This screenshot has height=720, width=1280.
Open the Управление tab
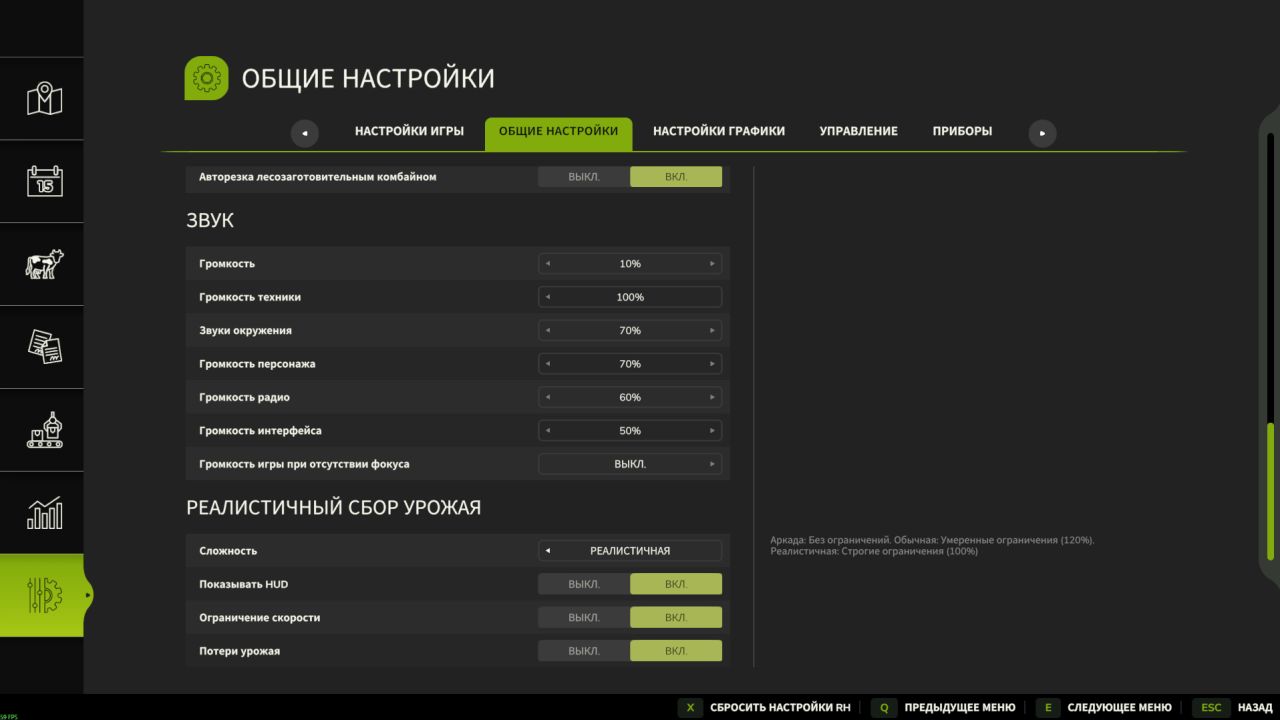858,131
